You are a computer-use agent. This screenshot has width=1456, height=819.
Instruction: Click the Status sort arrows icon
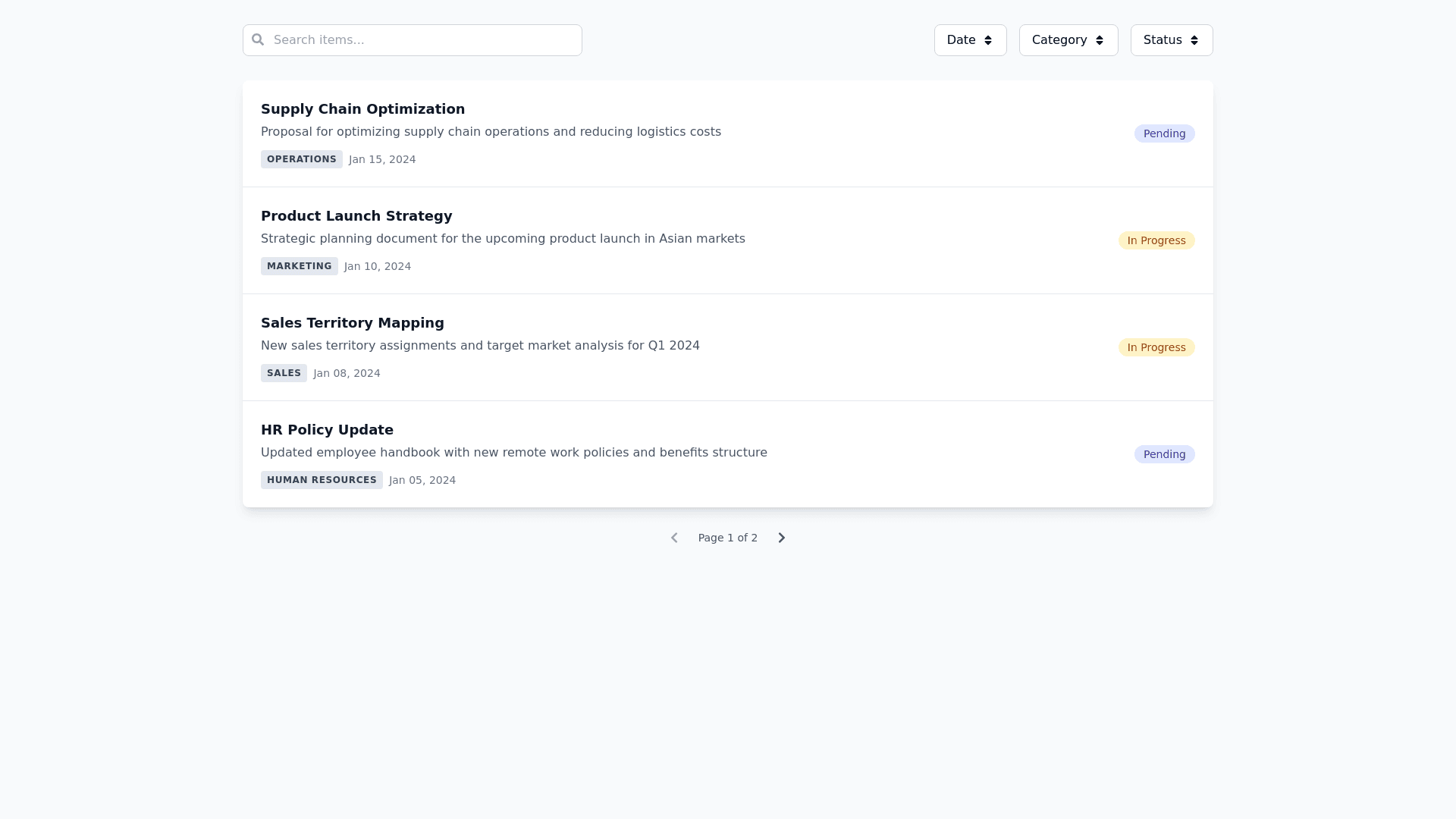click(1194, 40)
